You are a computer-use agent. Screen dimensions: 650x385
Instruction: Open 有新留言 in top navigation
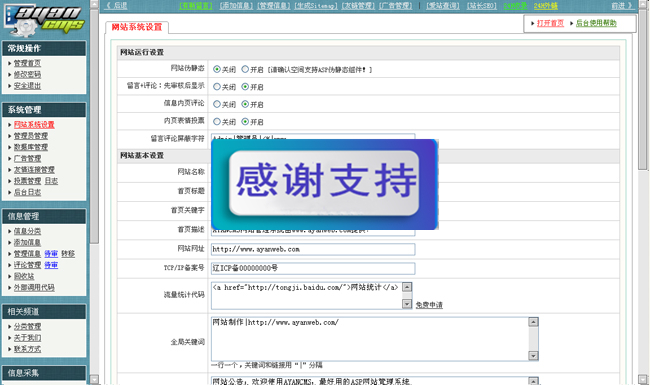point(196,6)
